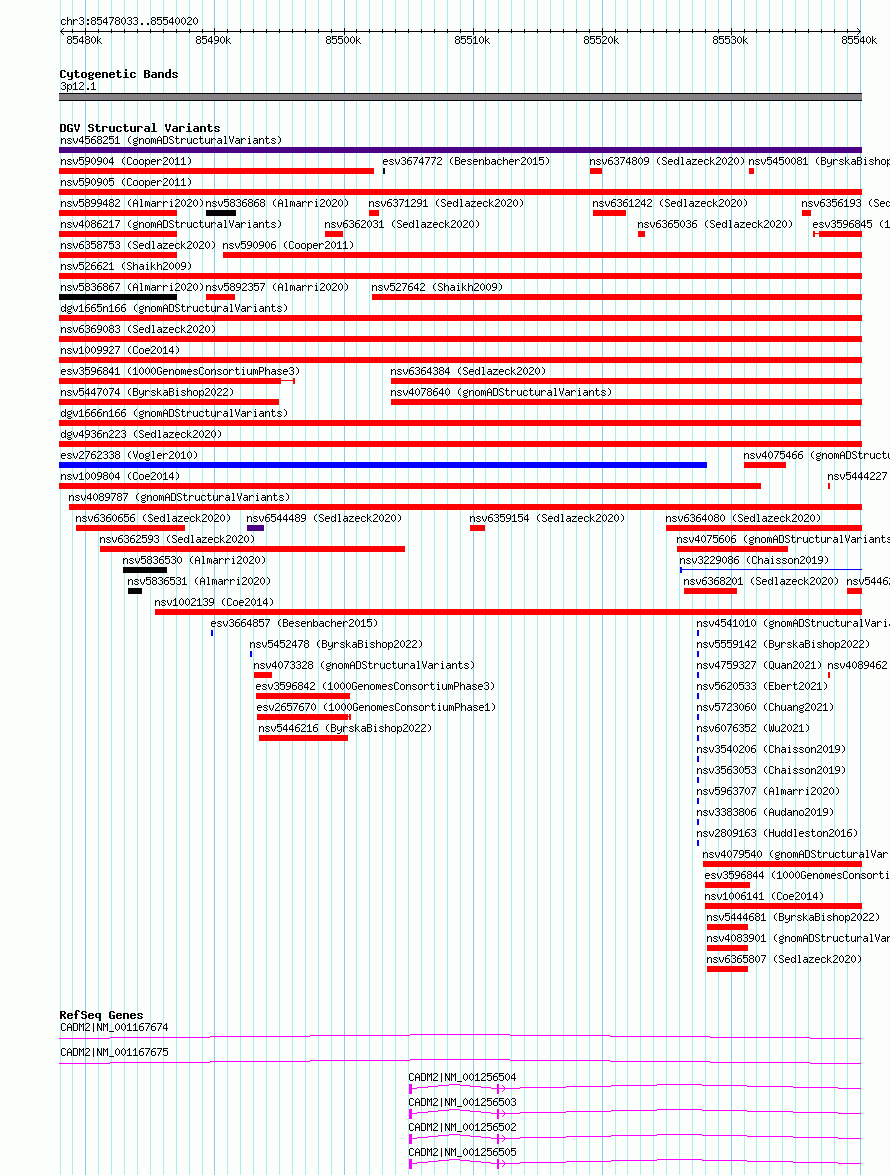
Task: Select nsv5447074 (ByrskaBishop2022) label
Action: click(x=147, y=392)
